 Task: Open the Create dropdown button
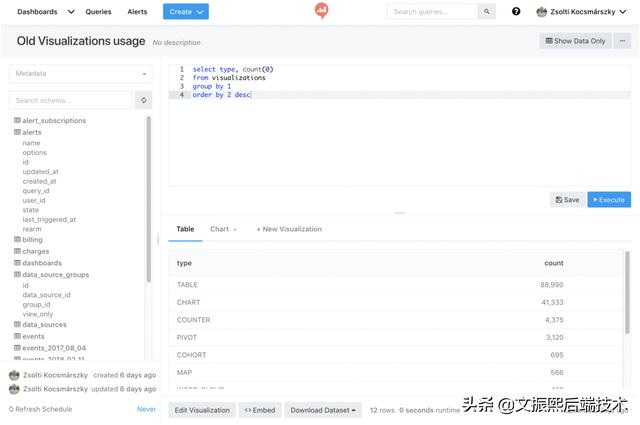pos(186,12)
